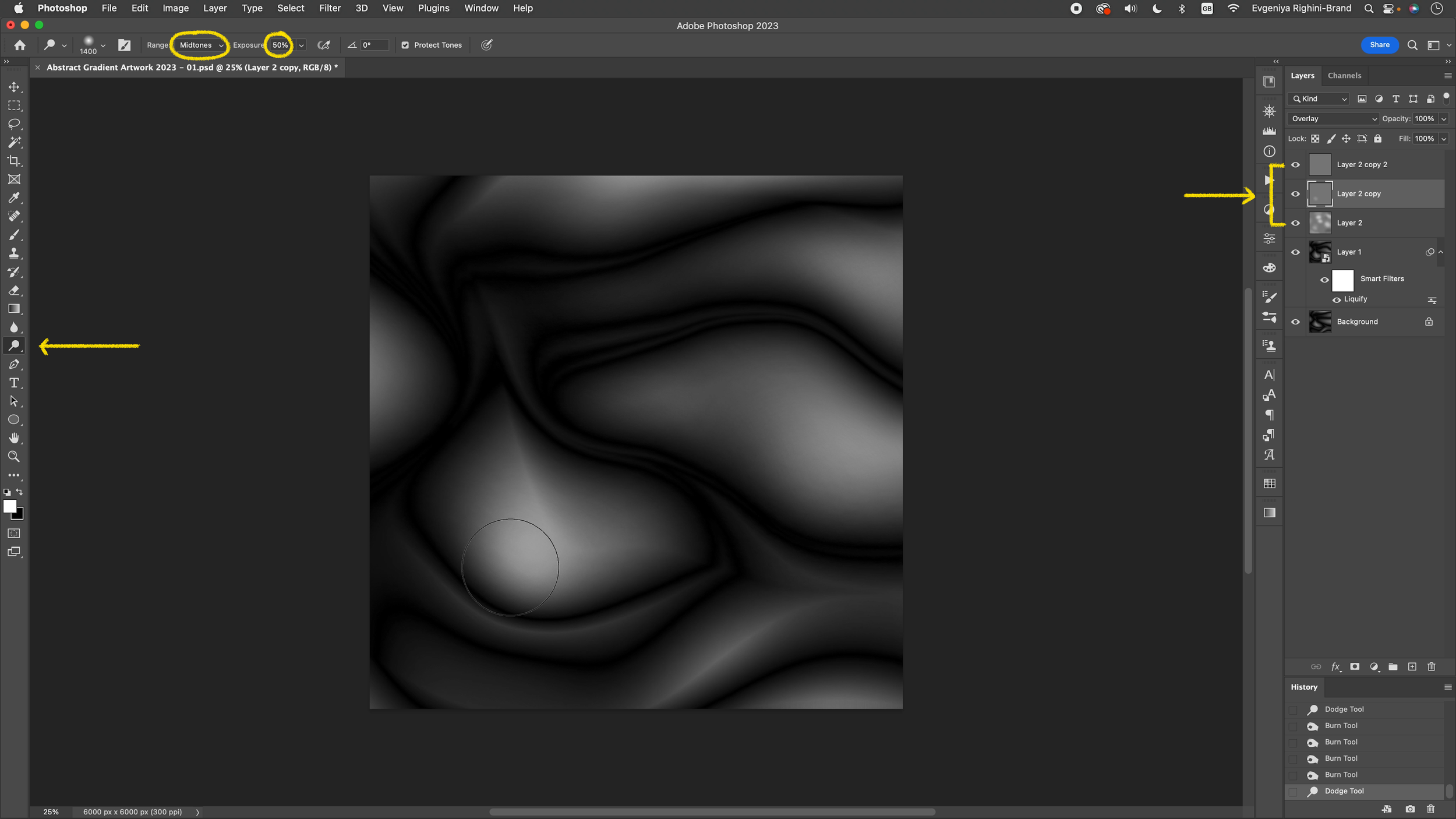Select the Zoom tool

[x=14, y=456]
